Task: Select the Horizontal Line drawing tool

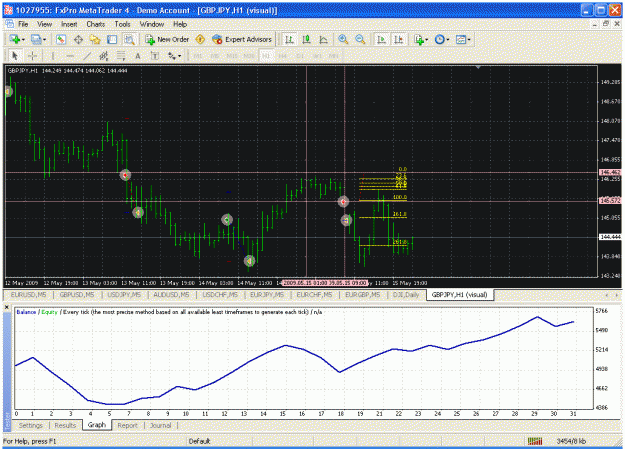Action: 70,56
